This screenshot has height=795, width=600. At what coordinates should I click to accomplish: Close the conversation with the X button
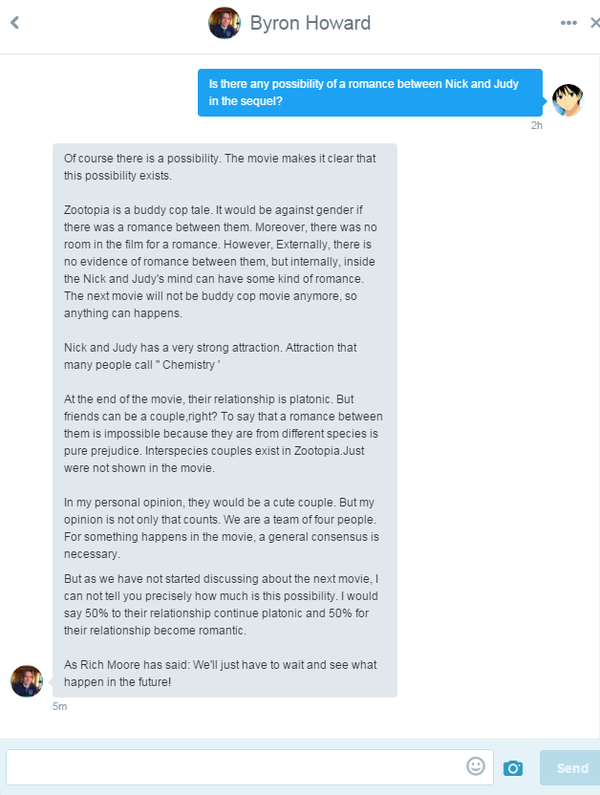coord(595,23)
